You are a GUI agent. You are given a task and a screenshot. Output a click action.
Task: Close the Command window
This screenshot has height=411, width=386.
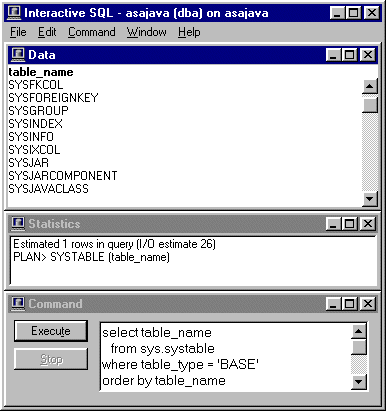[x=368, y=304]
